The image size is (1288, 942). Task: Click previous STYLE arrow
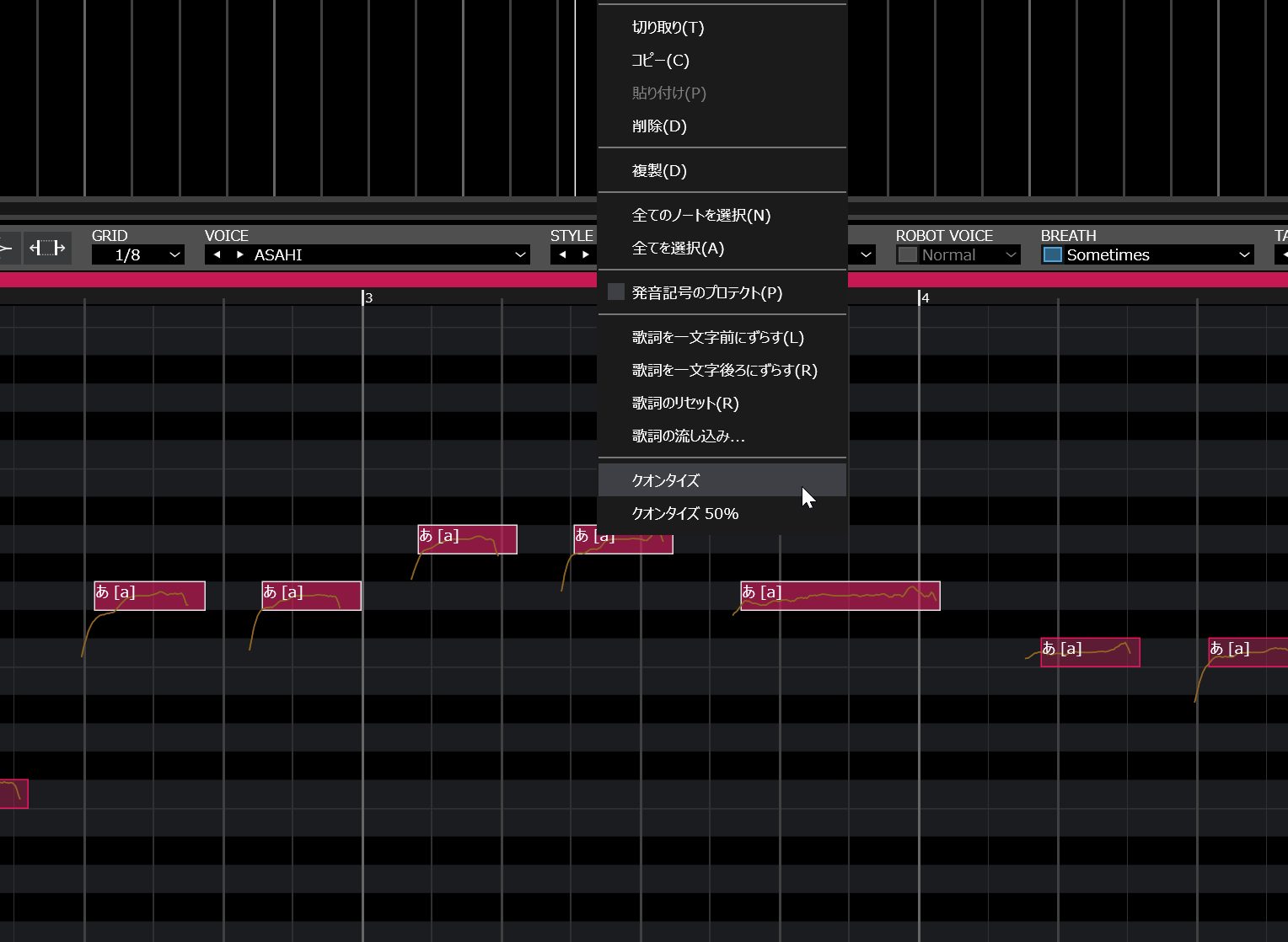pyautogui.click(x=562, y=254)
